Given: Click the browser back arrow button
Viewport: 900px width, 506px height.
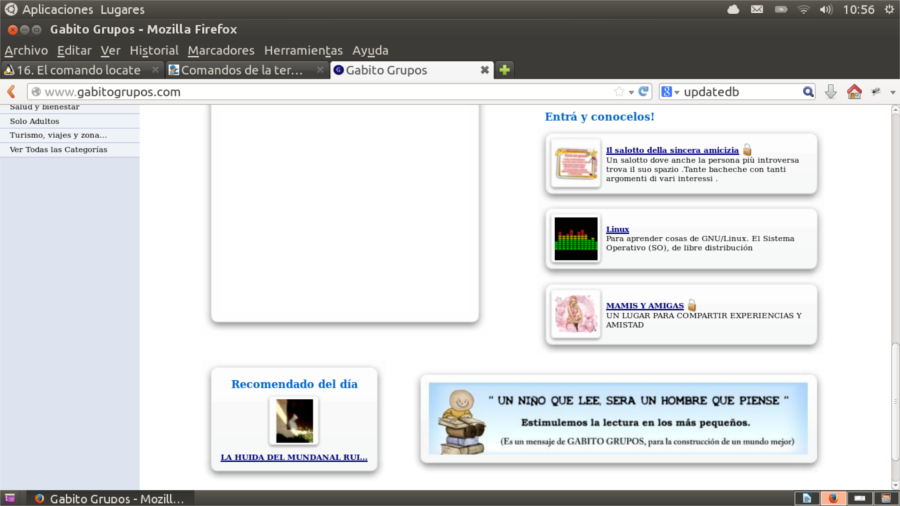Looking at the screenshot, I should (11, 91).
